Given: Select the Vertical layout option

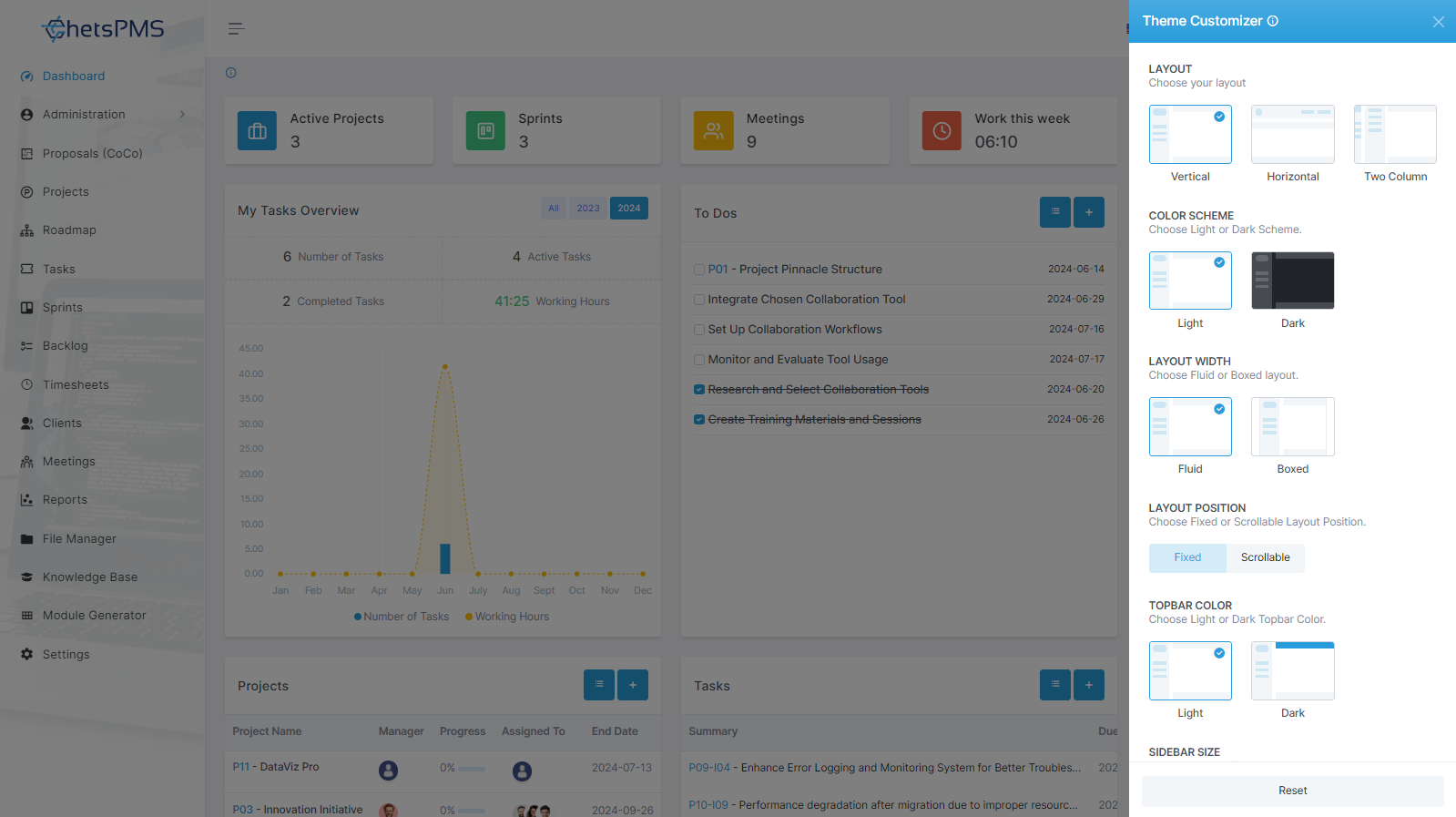Looking at the screenshot, I should [1190, 135].
